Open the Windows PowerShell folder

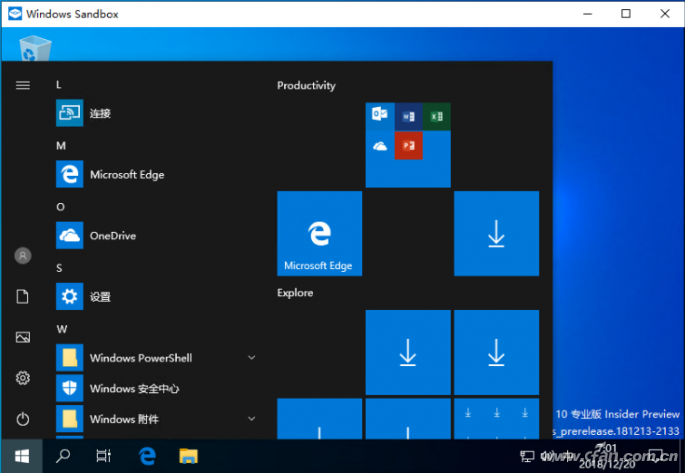point(141,358)
